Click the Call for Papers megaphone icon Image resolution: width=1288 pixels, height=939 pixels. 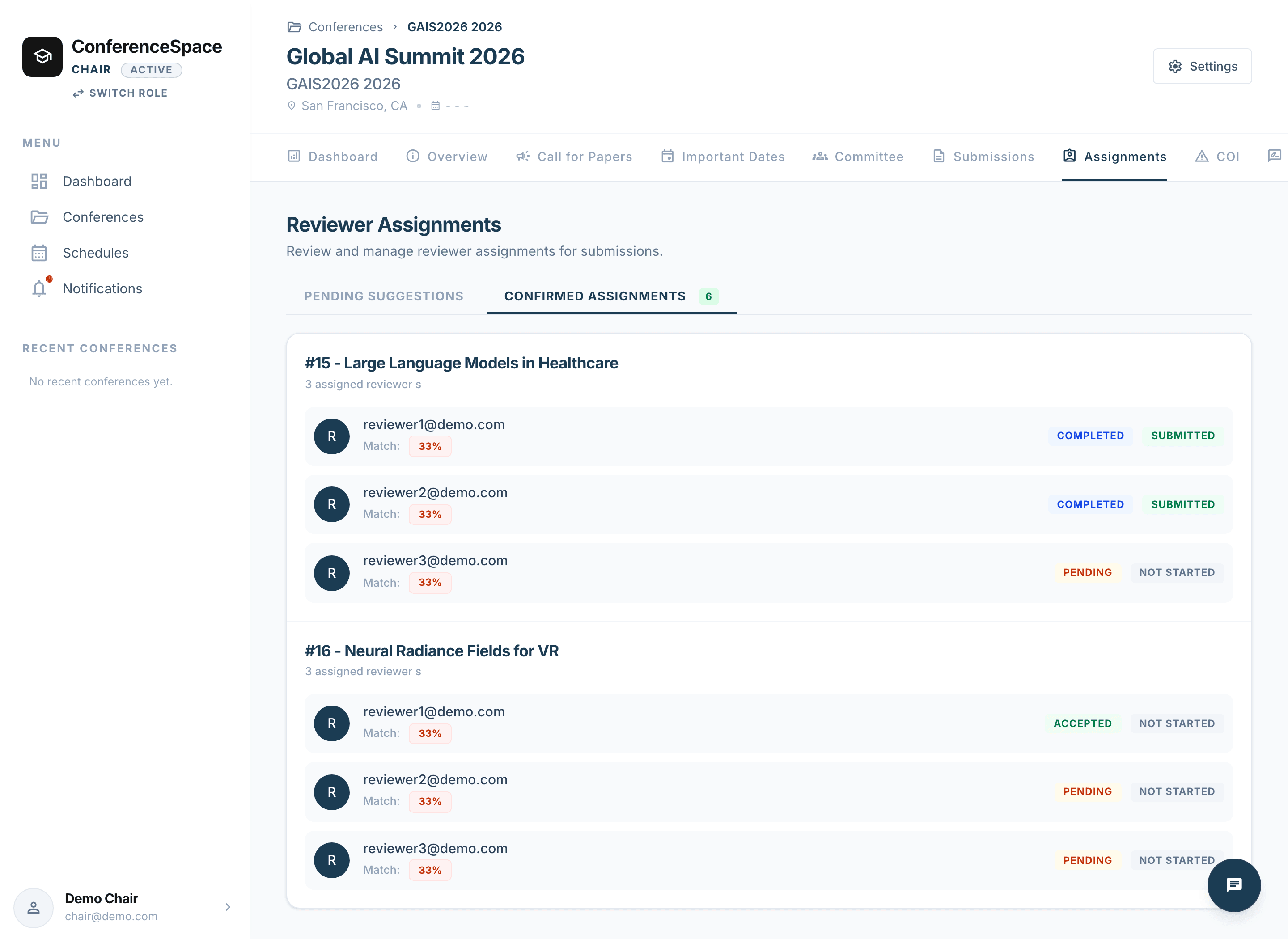pyautogui.click(x=523, y=156)
